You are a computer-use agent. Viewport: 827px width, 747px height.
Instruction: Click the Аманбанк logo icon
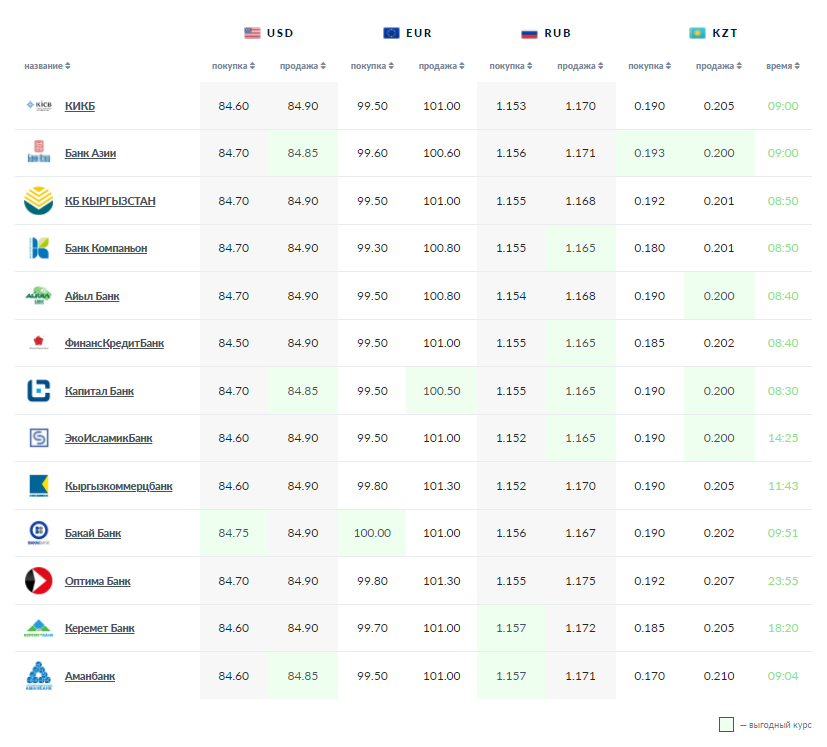(x=38, y=676)
